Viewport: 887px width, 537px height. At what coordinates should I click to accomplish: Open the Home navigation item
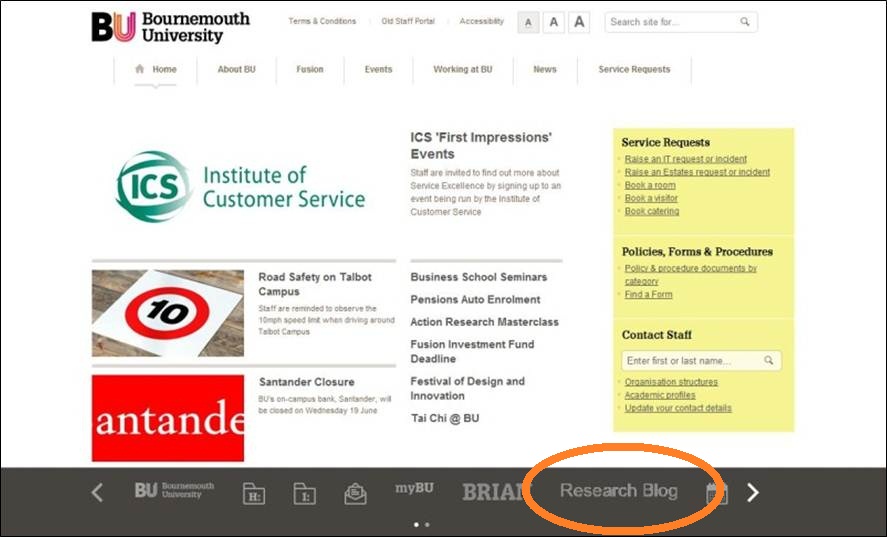pyautogui.click(x=156, y=69)
